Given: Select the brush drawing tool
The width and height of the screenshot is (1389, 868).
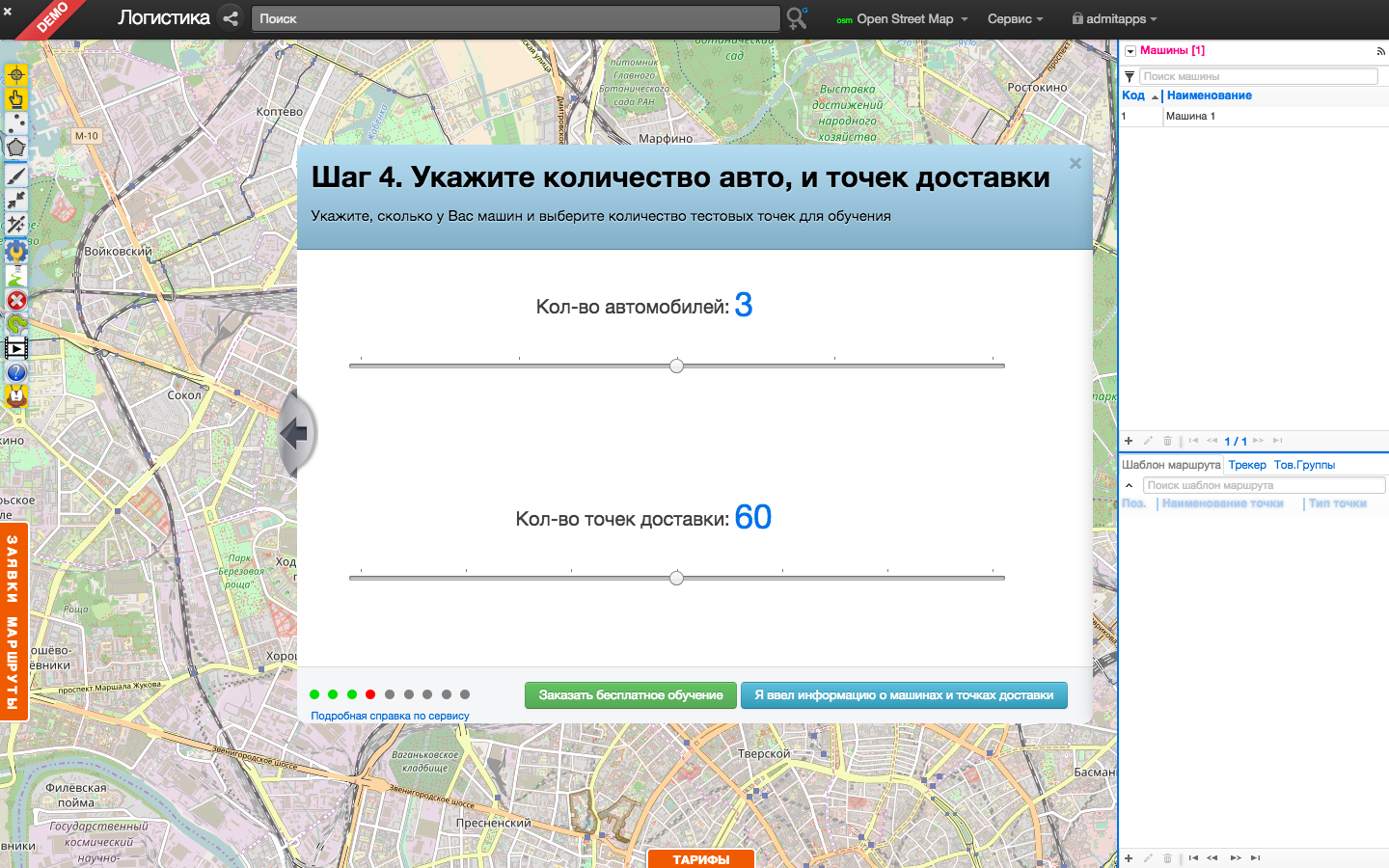Looking at the screenshot, I should (x=16, y=175).
